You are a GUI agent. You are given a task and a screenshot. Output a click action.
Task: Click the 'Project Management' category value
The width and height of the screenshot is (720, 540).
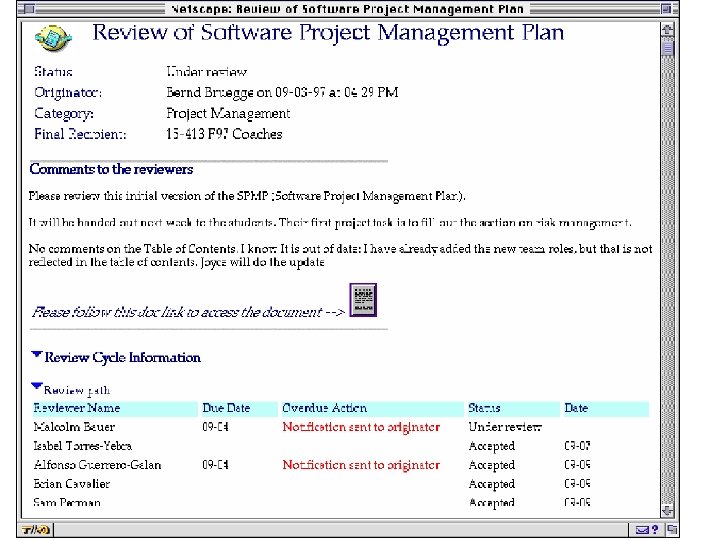coord(228,113)
